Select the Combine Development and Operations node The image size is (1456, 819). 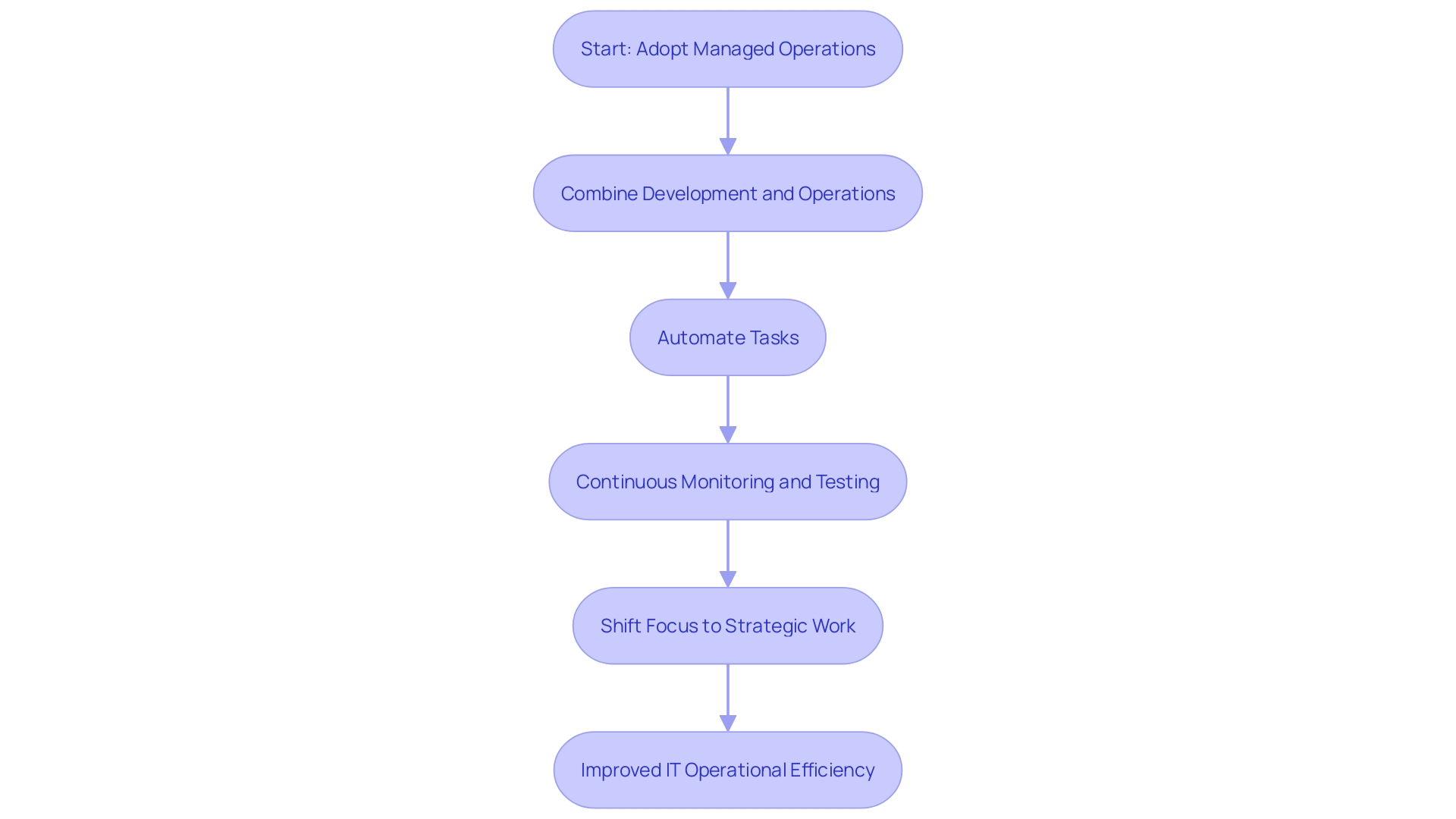coord(728,193)
